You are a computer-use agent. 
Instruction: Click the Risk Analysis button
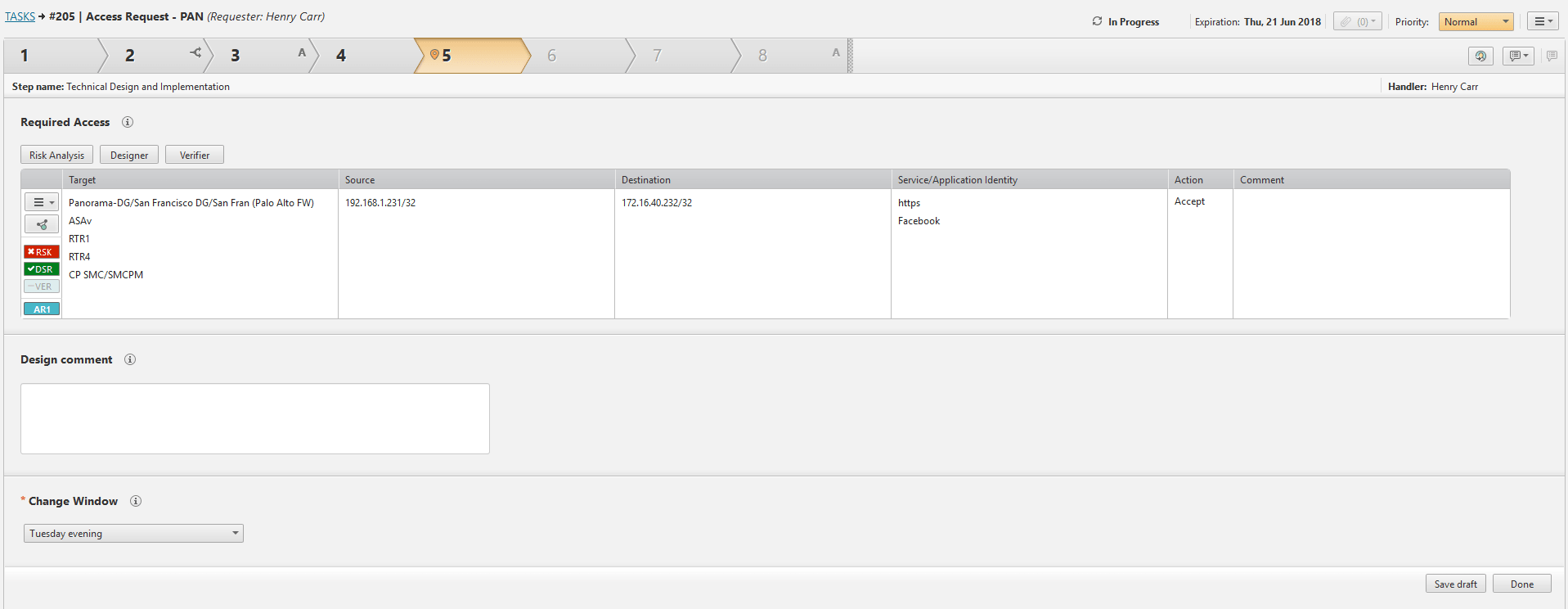point(56,156)
